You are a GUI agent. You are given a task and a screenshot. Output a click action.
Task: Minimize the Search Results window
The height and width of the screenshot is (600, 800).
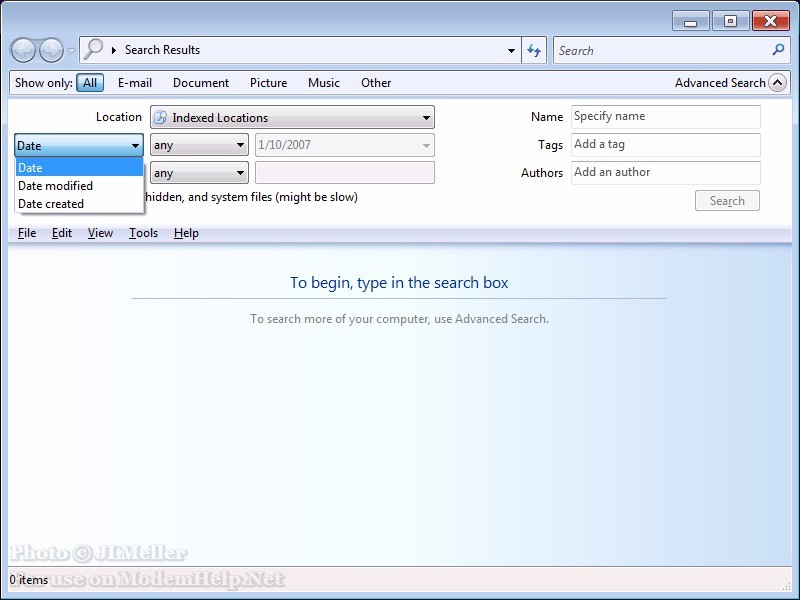[x=691, y=21]
